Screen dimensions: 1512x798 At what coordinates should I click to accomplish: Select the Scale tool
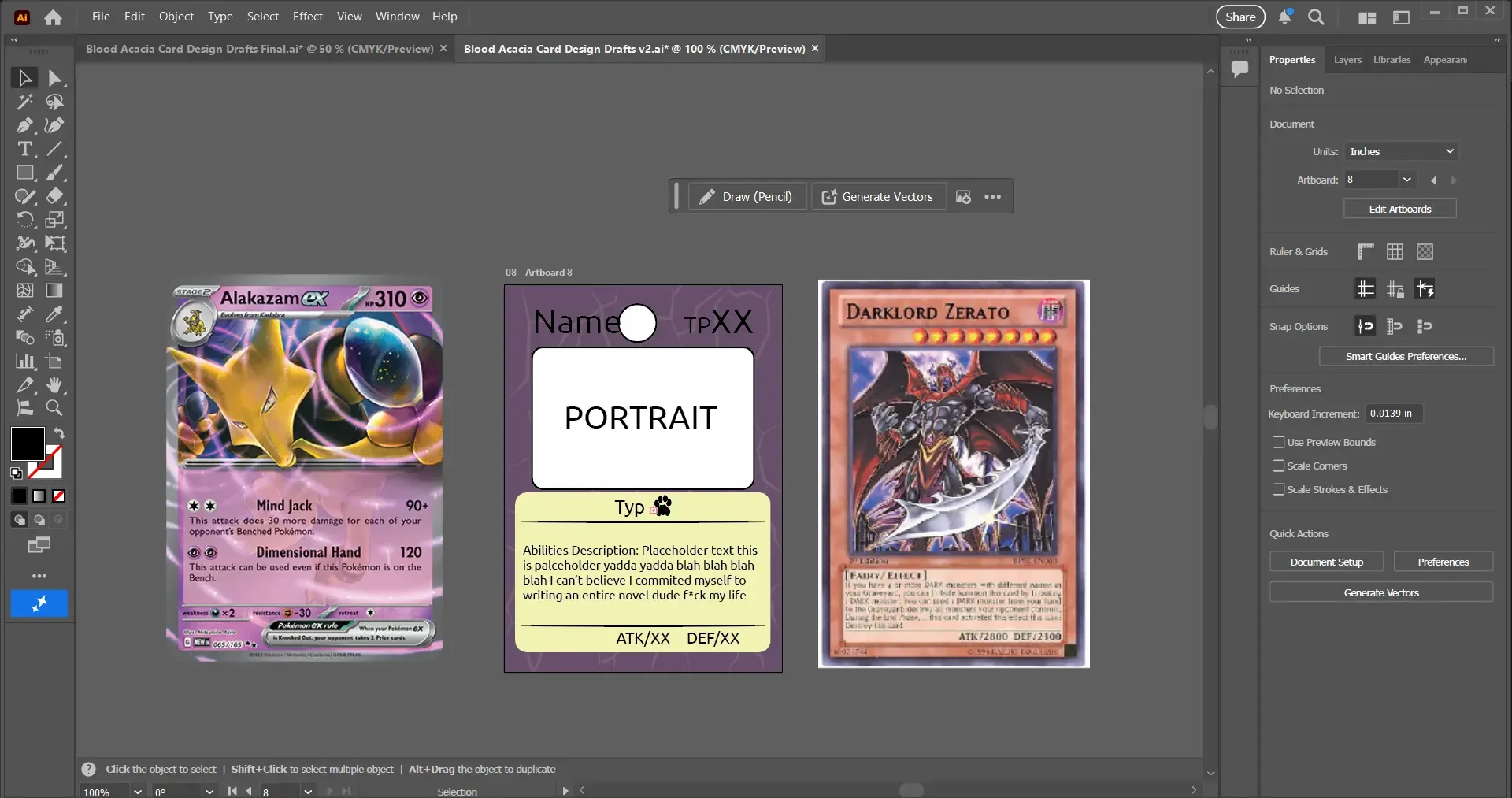pos(54,220)
